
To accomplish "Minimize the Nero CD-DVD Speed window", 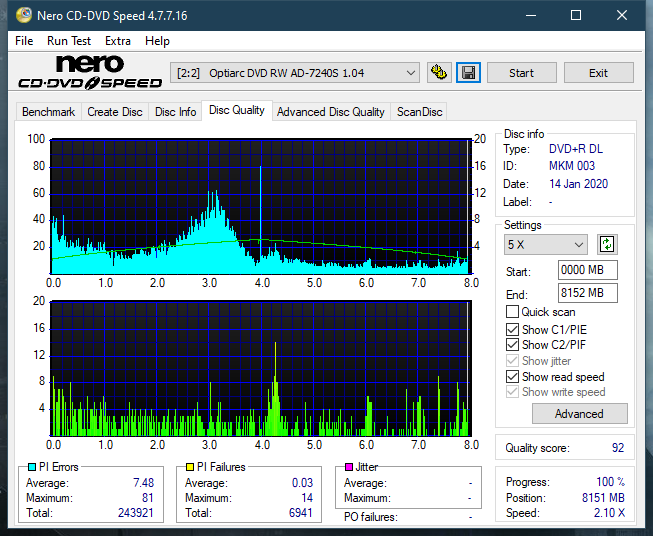I will point(531,15).
